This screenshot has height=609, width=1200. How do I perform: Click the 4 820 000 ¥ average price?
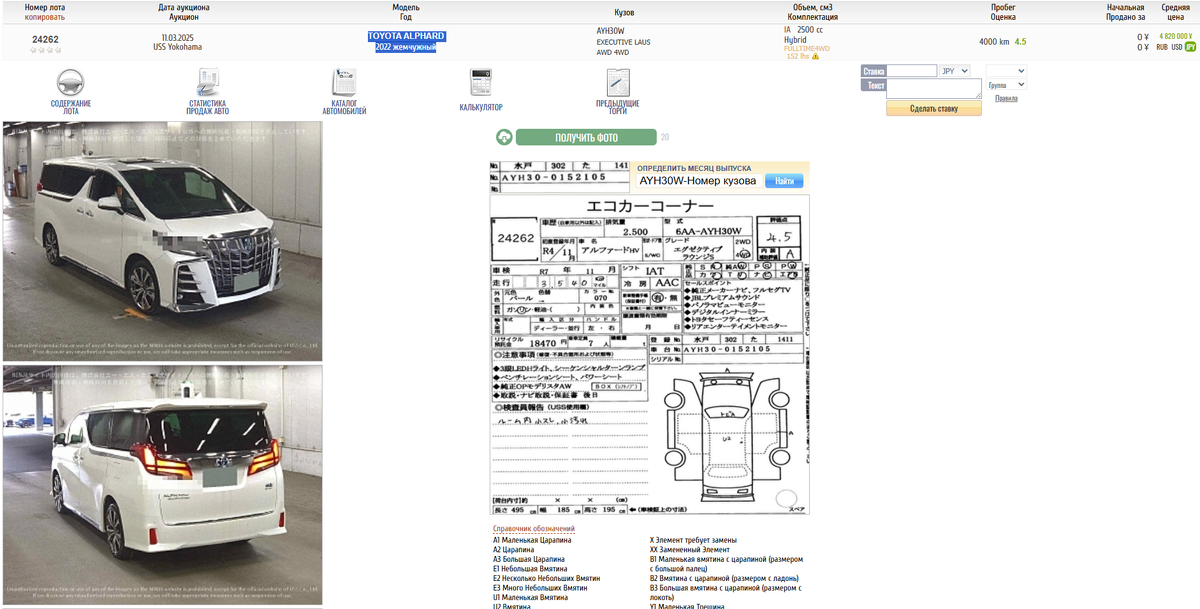[x=1176, y=36]
